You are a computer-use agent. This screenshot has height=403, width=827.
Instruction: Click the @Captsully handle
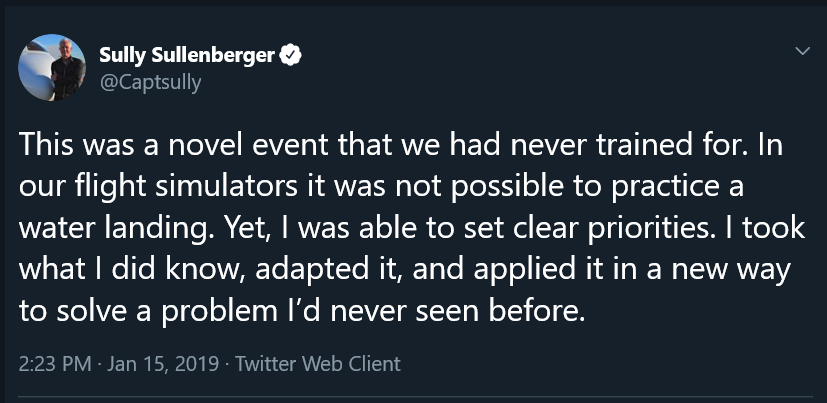point(150,81)
